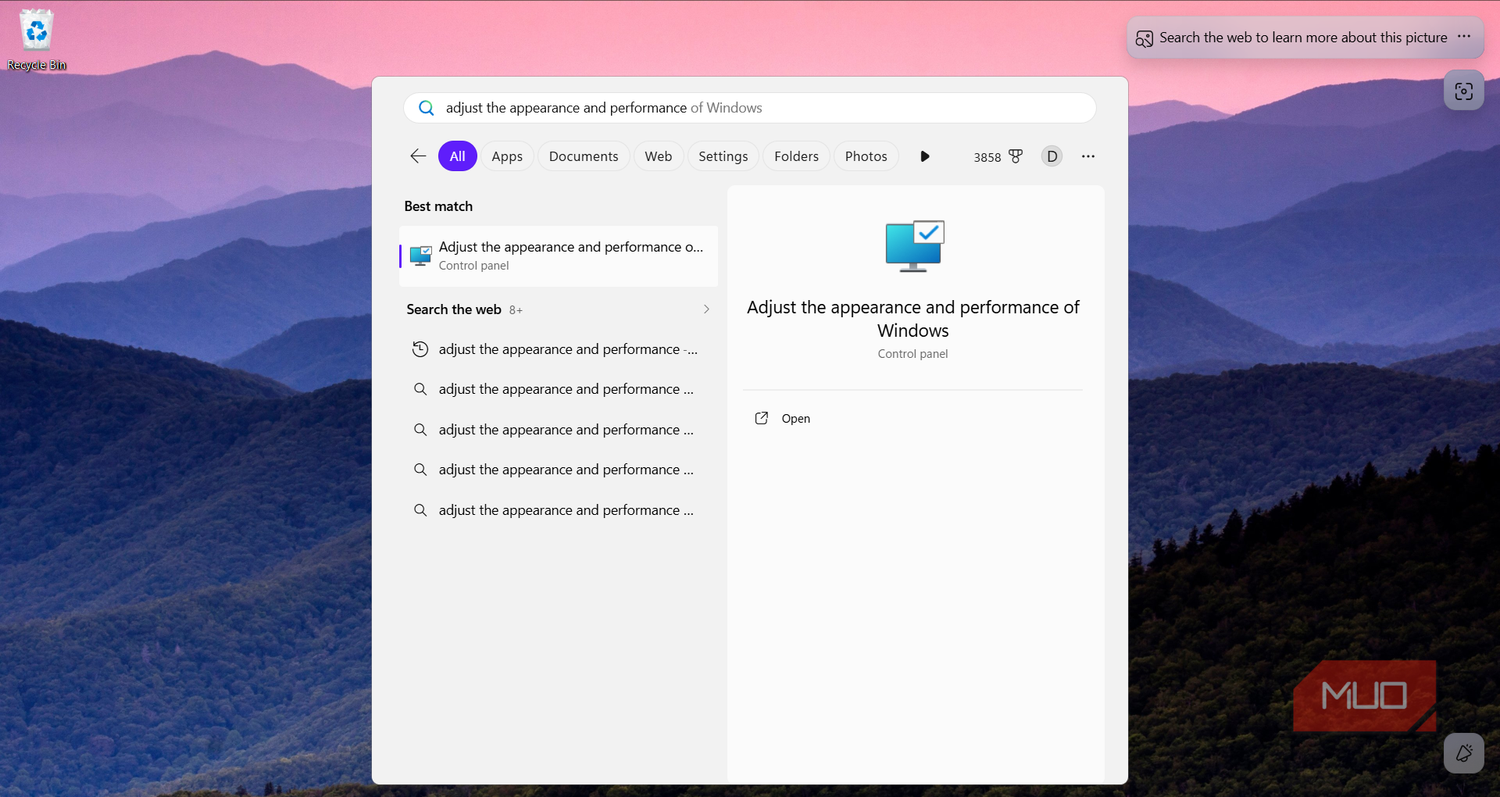Switch to the Settings filter tab
This screenshot has width=1500, height=797.
pyautogui.click(x=723, y=156)
